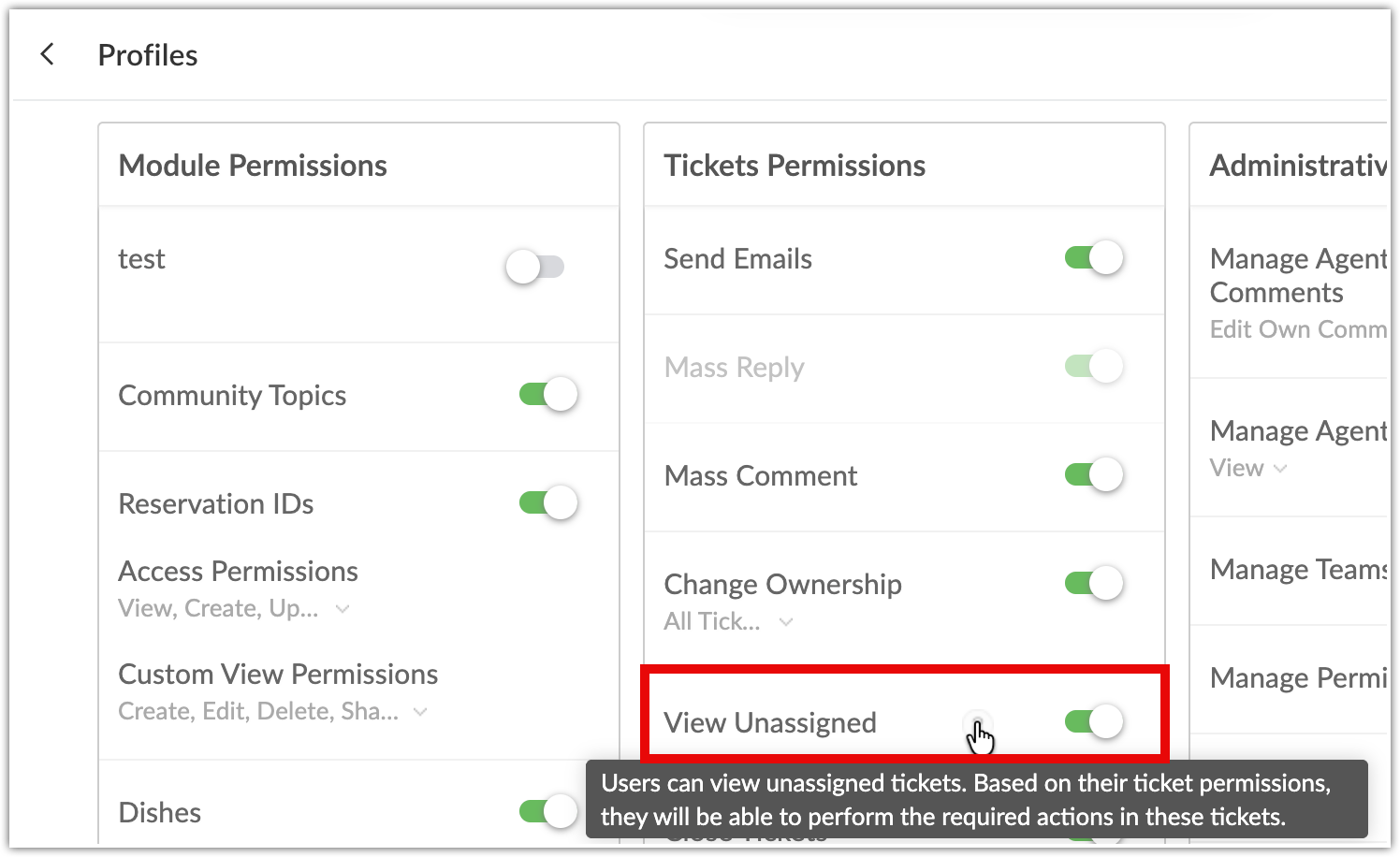The image size is (1400, 857).
Task: Disable the Reservation IDs module switch
Action: (x=548, y=502)
